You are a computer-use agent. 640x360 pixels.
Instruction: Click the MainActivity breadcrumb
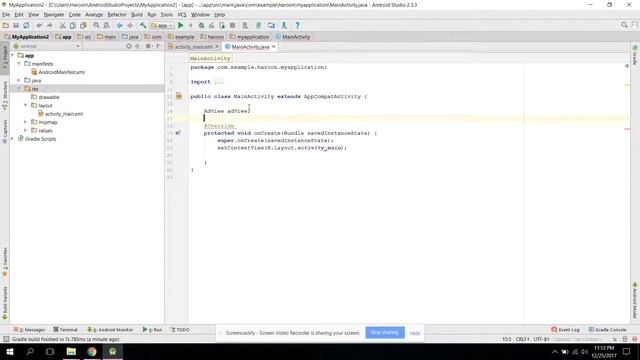293,37
